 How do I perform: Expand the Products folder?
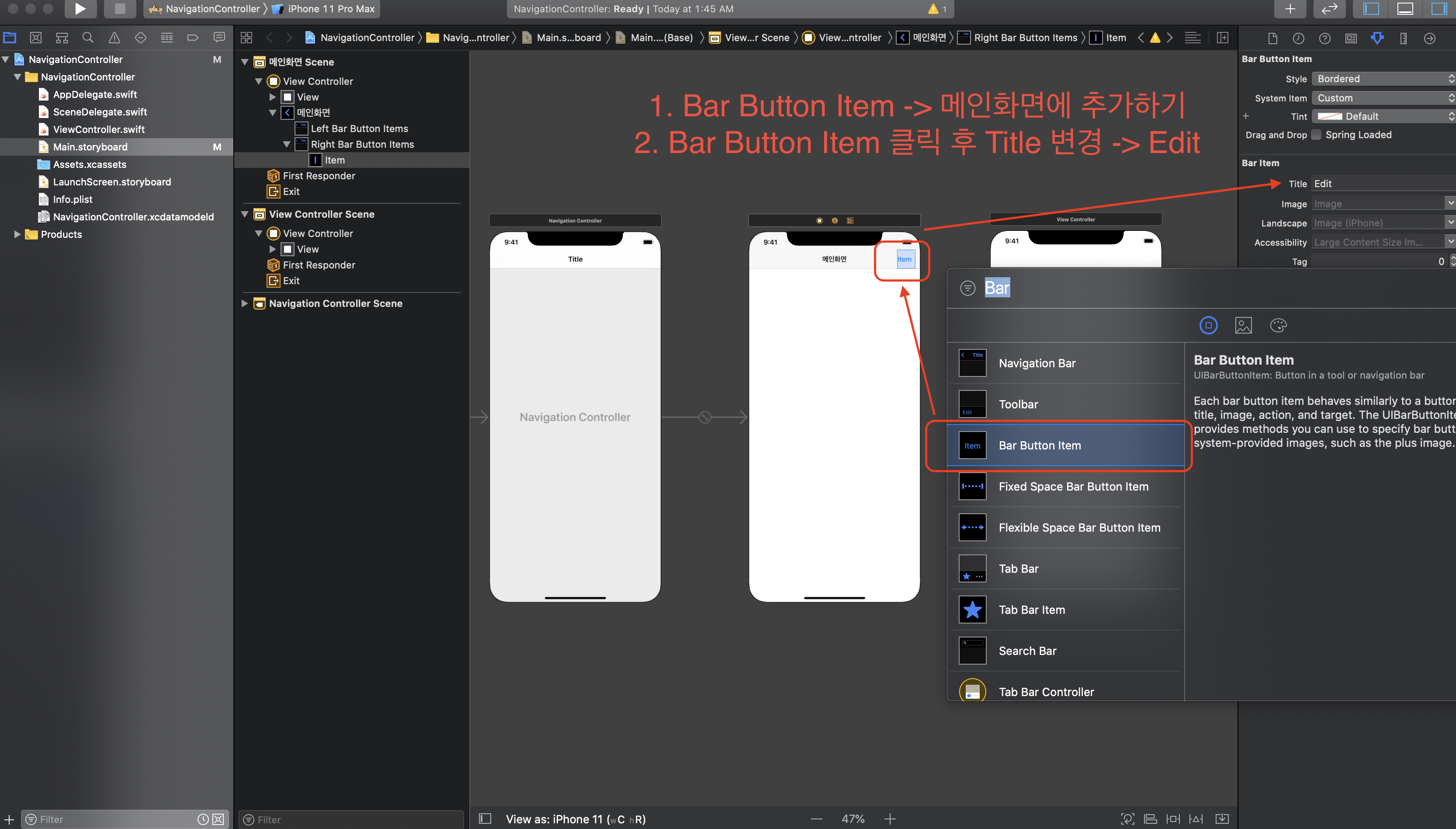(17, 234)
